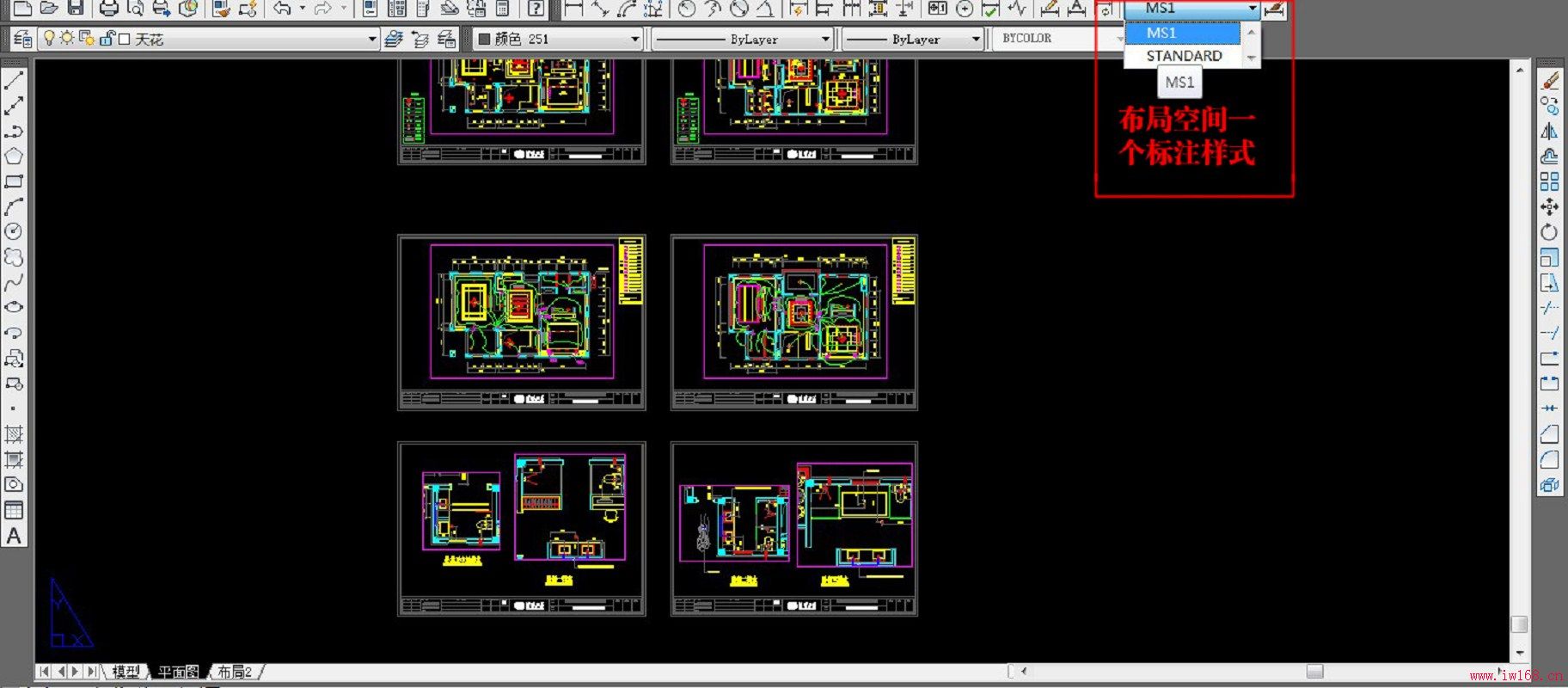Expand the 天花 layer dropdown
This screenshot has height=688, width=1568.
coord(371,39)
